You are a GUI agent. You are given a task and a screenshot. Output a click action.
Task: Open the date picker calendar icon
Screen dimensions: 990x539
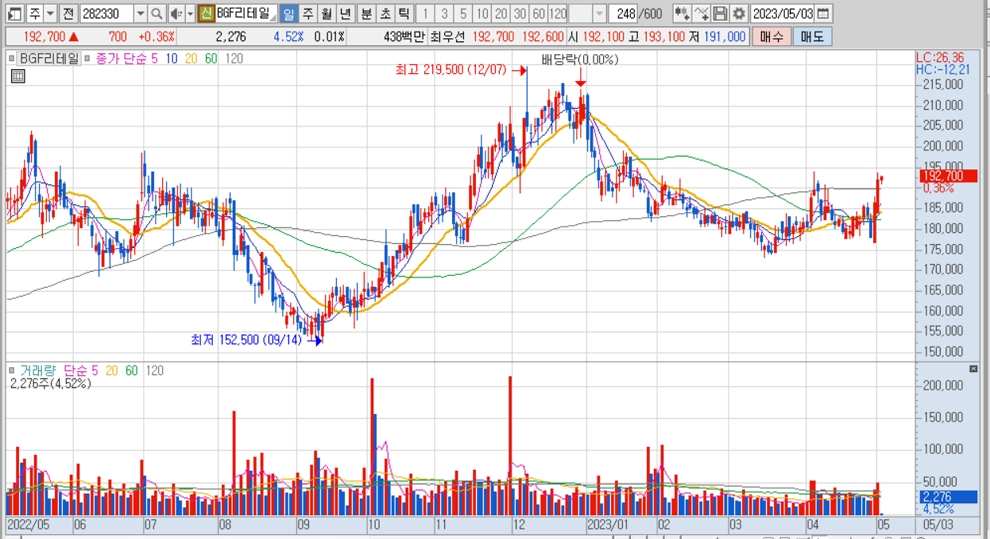pos(822,14)
